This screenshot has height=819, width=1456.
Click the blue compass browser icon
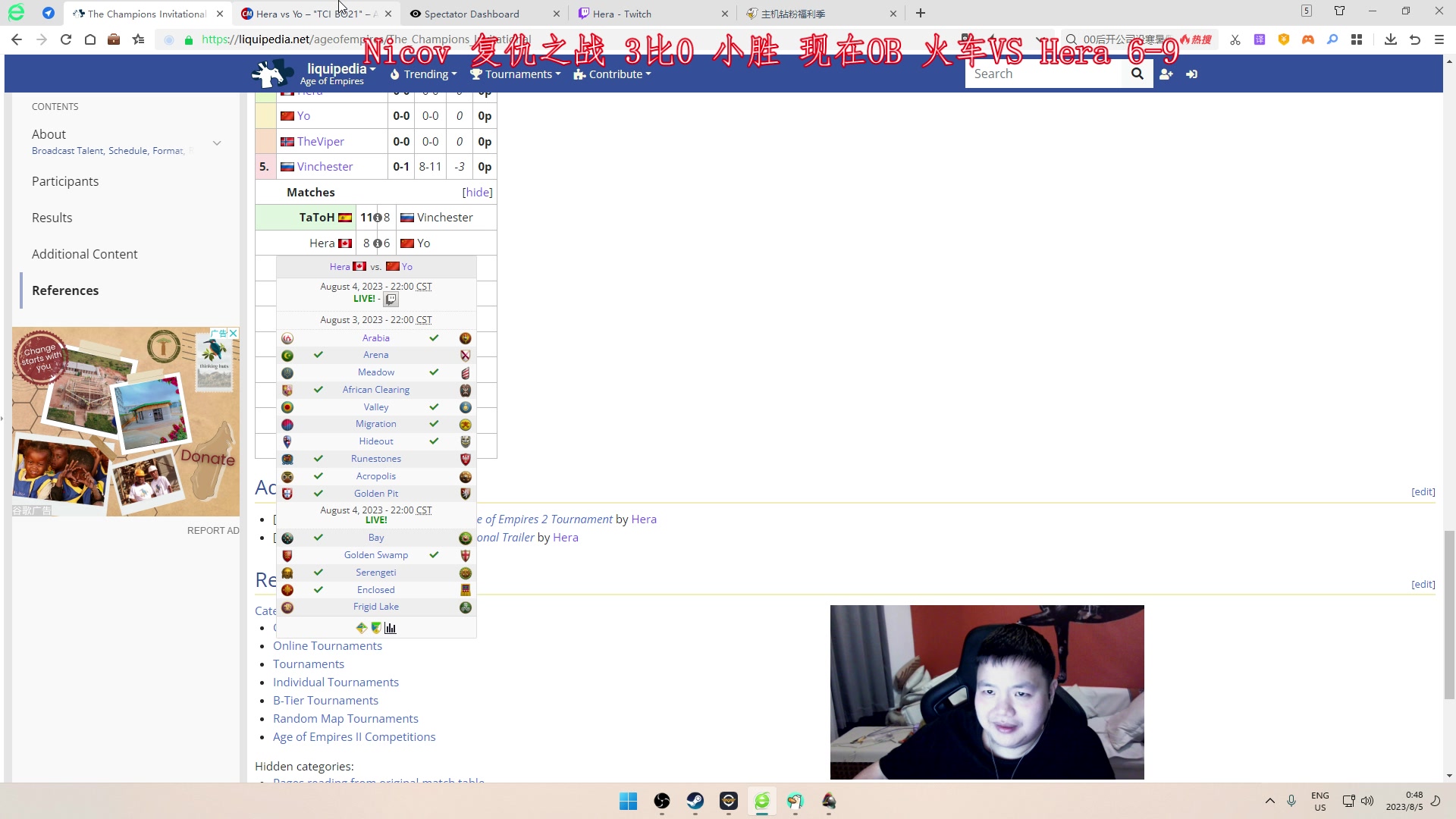tap(49, 13)
